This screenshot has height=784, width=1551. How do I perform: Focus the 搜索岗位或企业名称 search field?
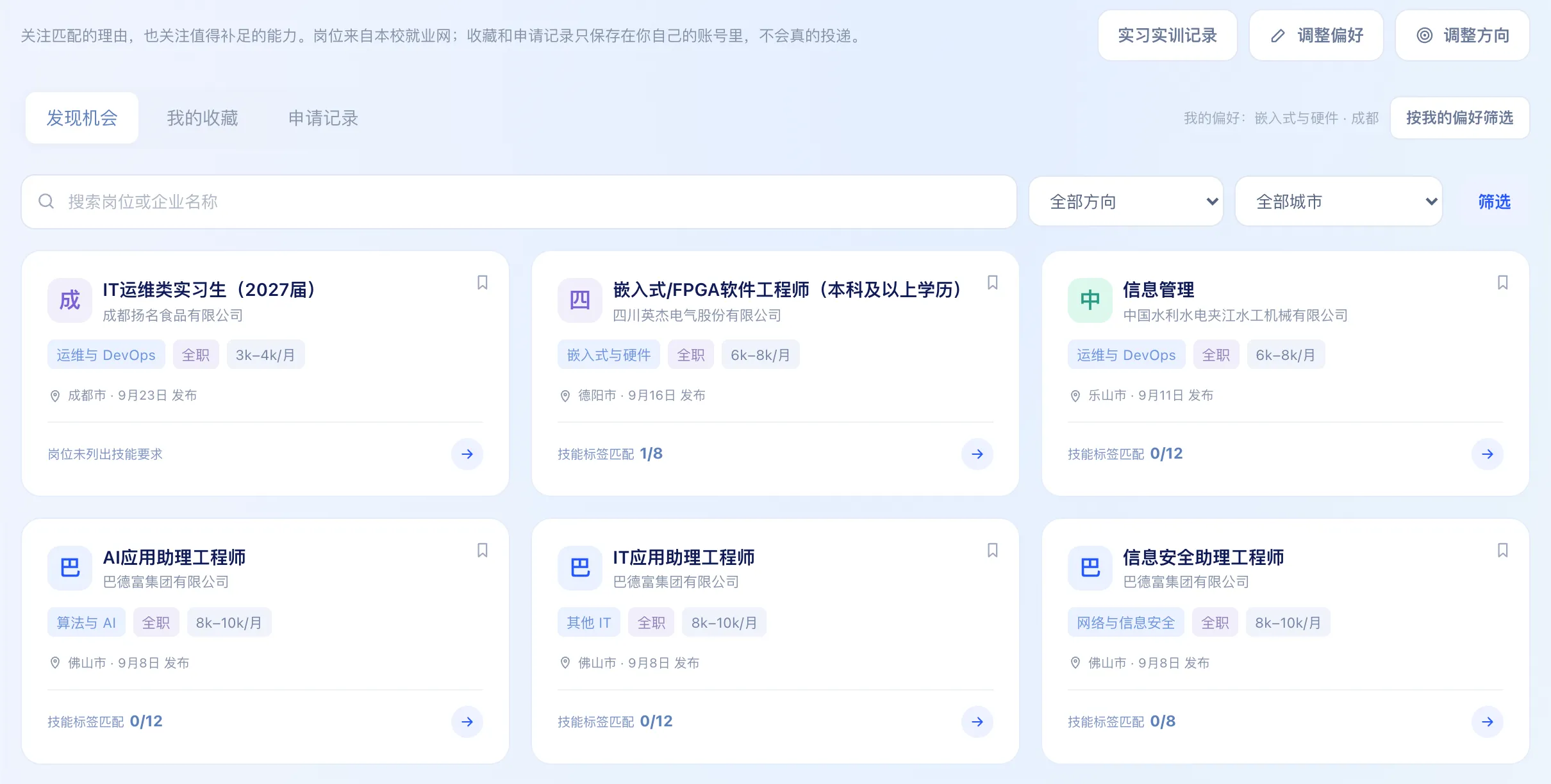(x=519, y=202)
